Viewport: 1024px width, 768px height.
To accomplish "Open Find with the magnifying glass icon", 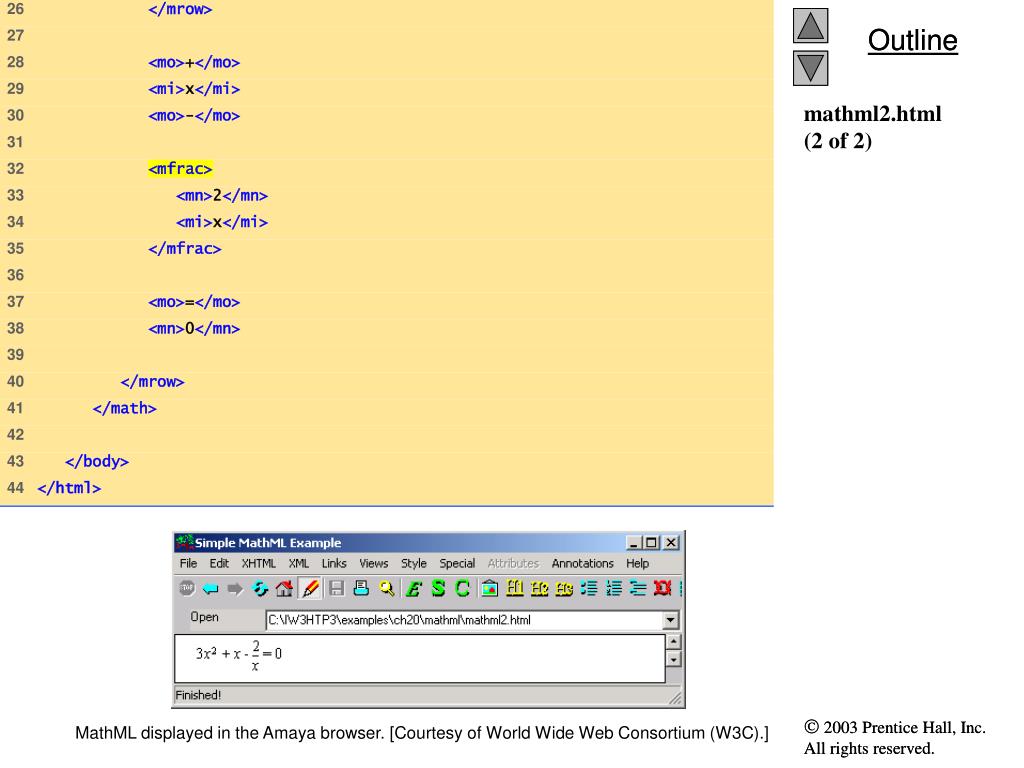I will click(387, 588).
